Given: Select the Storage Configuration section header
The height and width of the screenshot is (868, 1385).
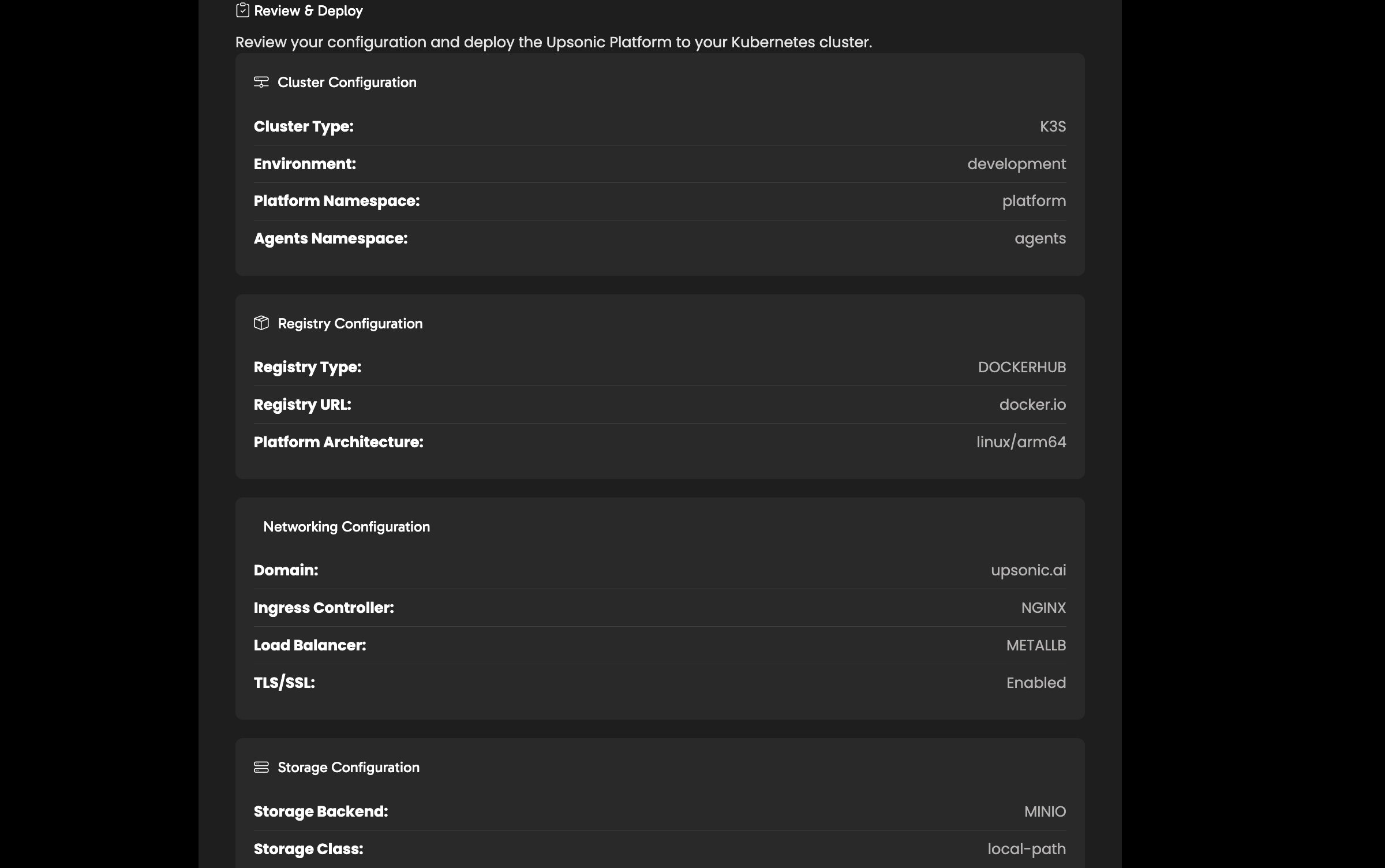Looking at the screenshot, I should [349, 768].
